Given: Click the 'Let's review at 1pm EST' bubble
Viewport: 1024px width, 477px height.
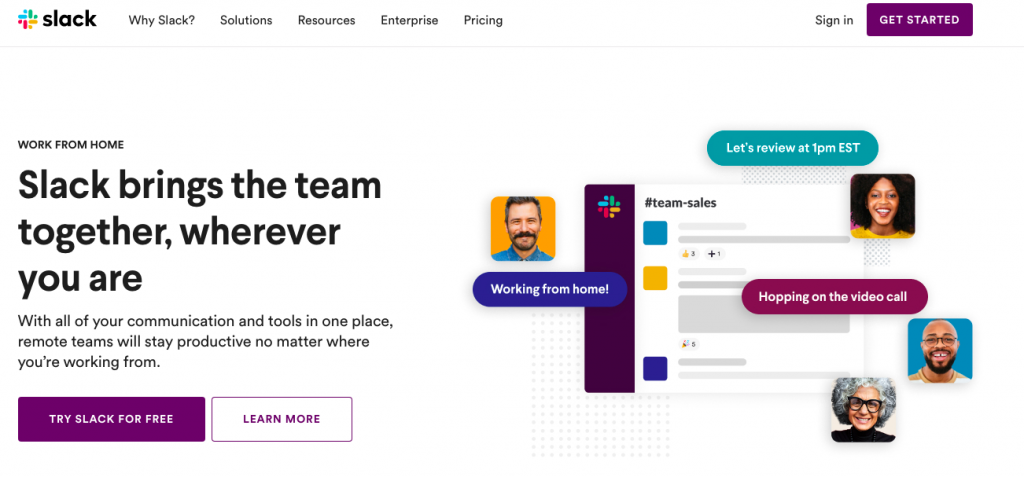Looking at the screenshot, I should pos(792,148).
